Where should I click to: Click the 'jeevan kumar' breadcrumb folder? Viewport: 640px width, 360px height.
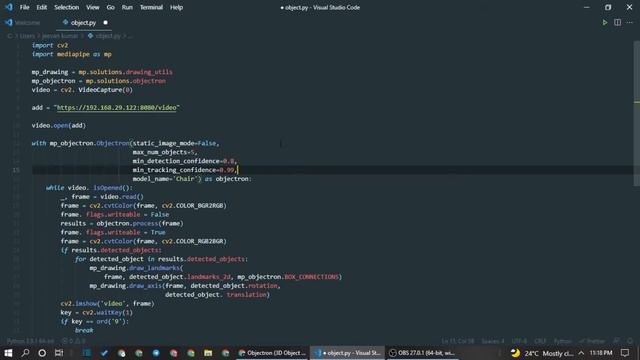coord(60,36)
